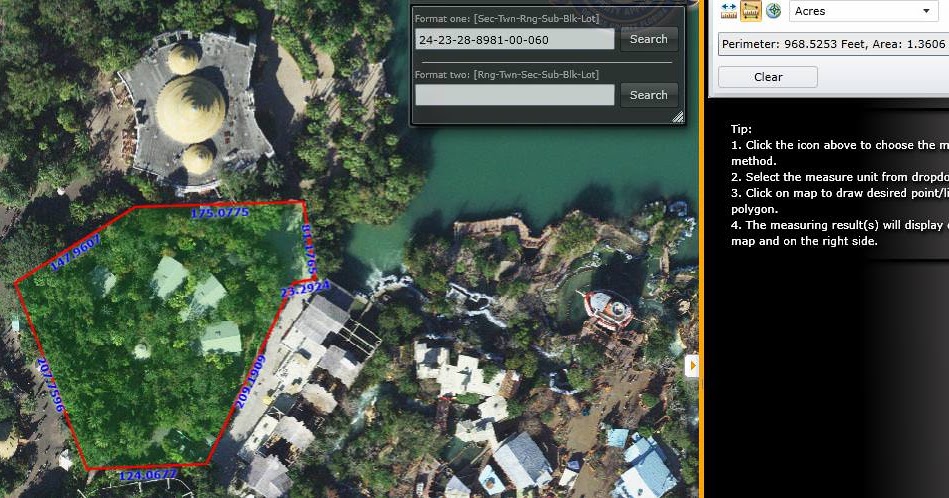The width and height of the screenshot is (949, 498).
Task: Activate the globe coordinate location tool
Action: 773,11
